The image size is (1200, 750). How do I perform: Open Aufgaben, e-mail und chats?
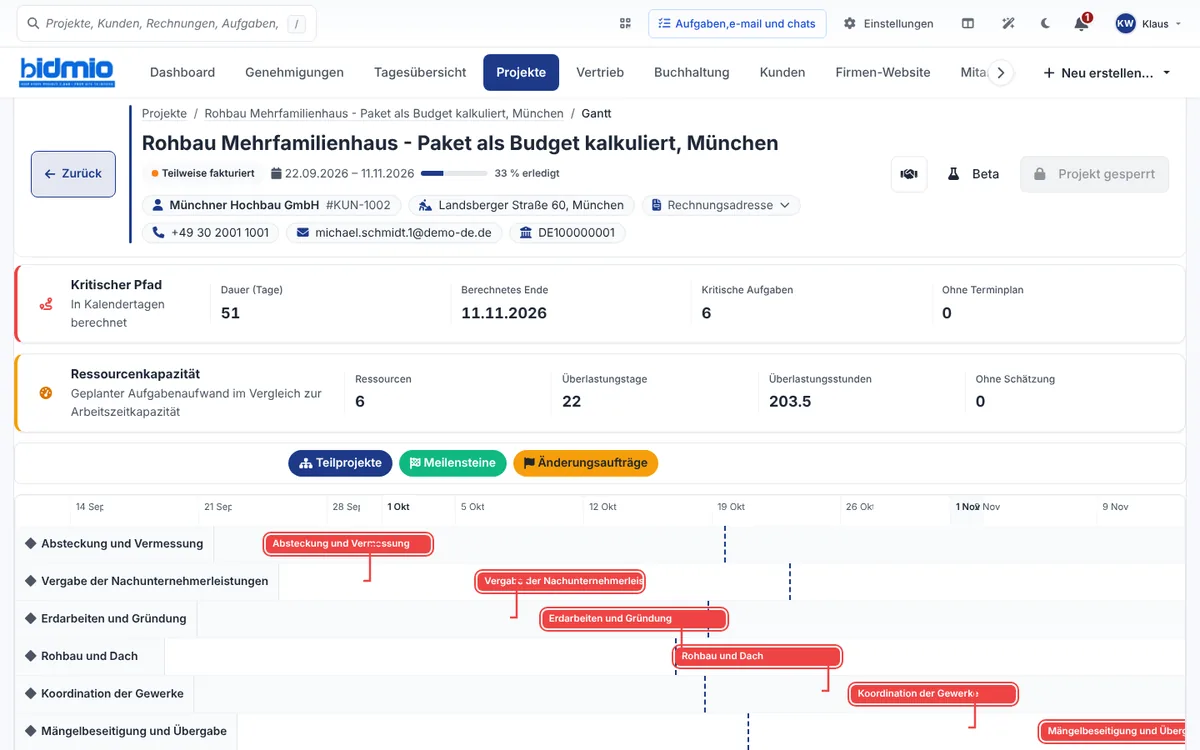(737, 23)
